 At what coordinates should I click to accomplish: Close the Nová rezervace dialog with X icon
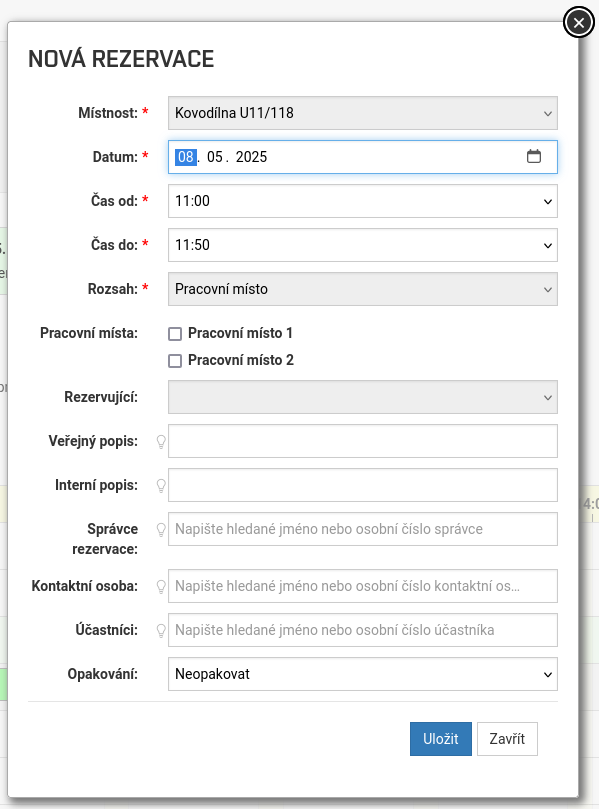[x=578, y=23]
